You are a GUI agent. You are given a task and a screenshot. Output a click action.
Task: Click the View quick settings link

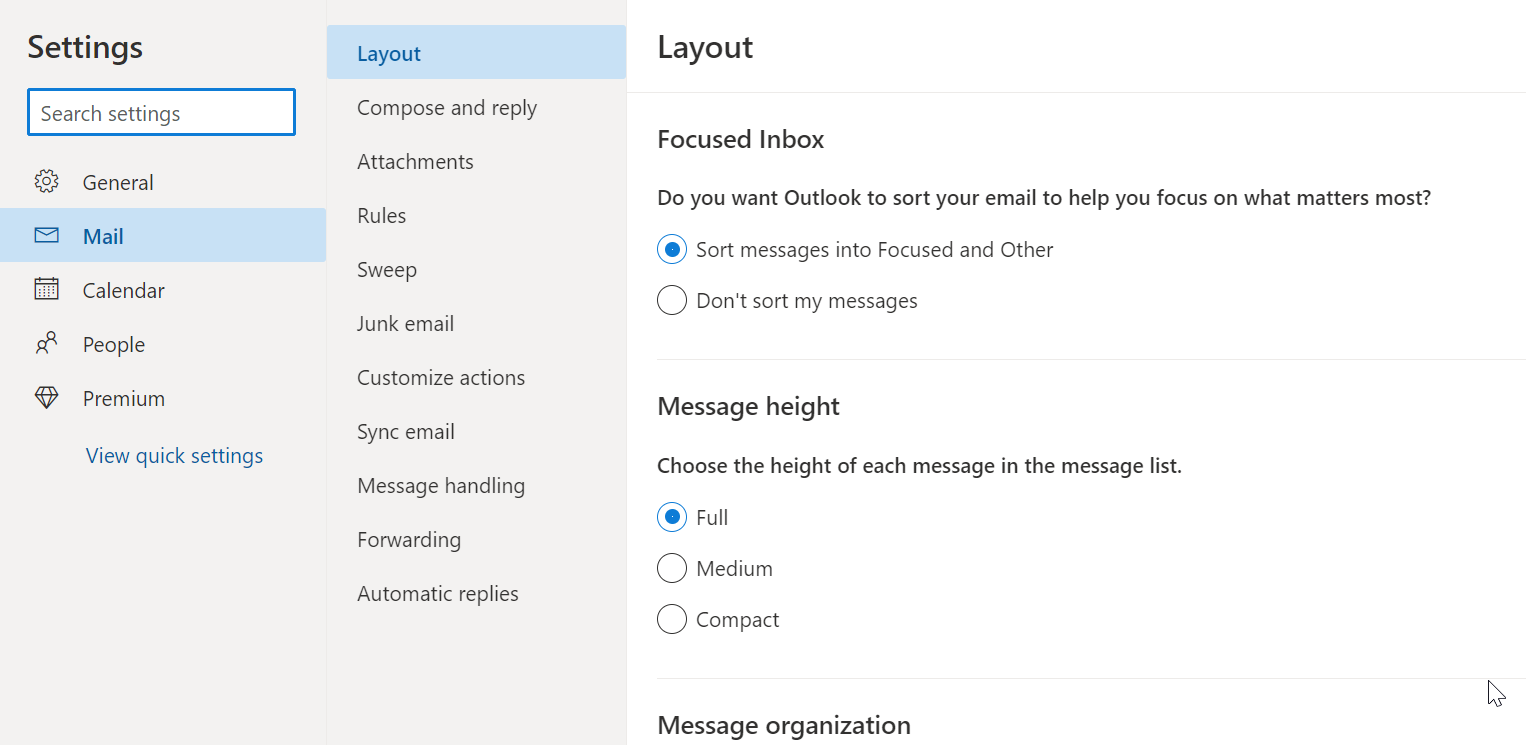click(x=174, y=455)
